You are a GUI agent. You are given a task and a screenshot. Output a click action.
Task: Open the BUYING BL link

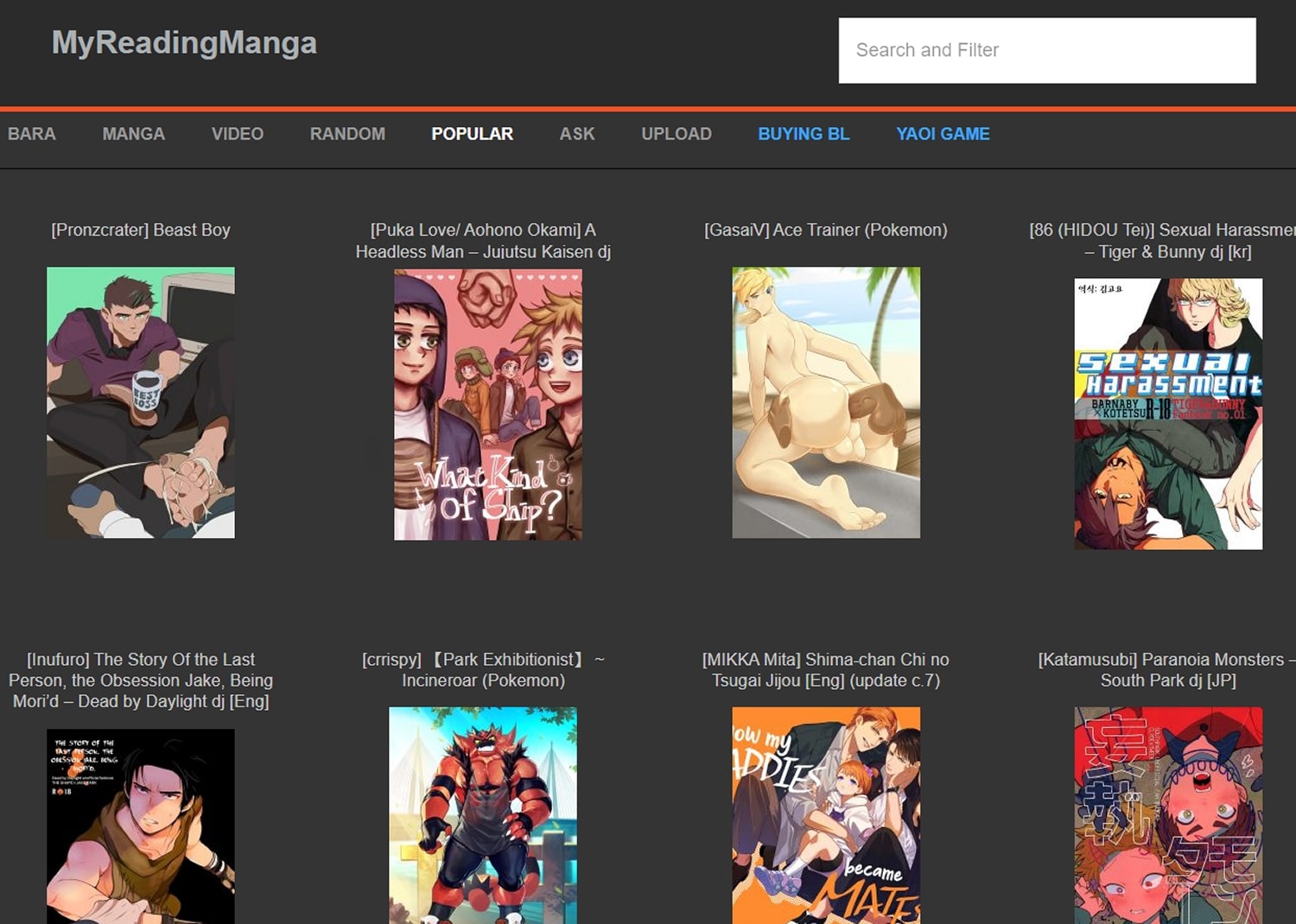pyautogui.click(x=804, y=134)
